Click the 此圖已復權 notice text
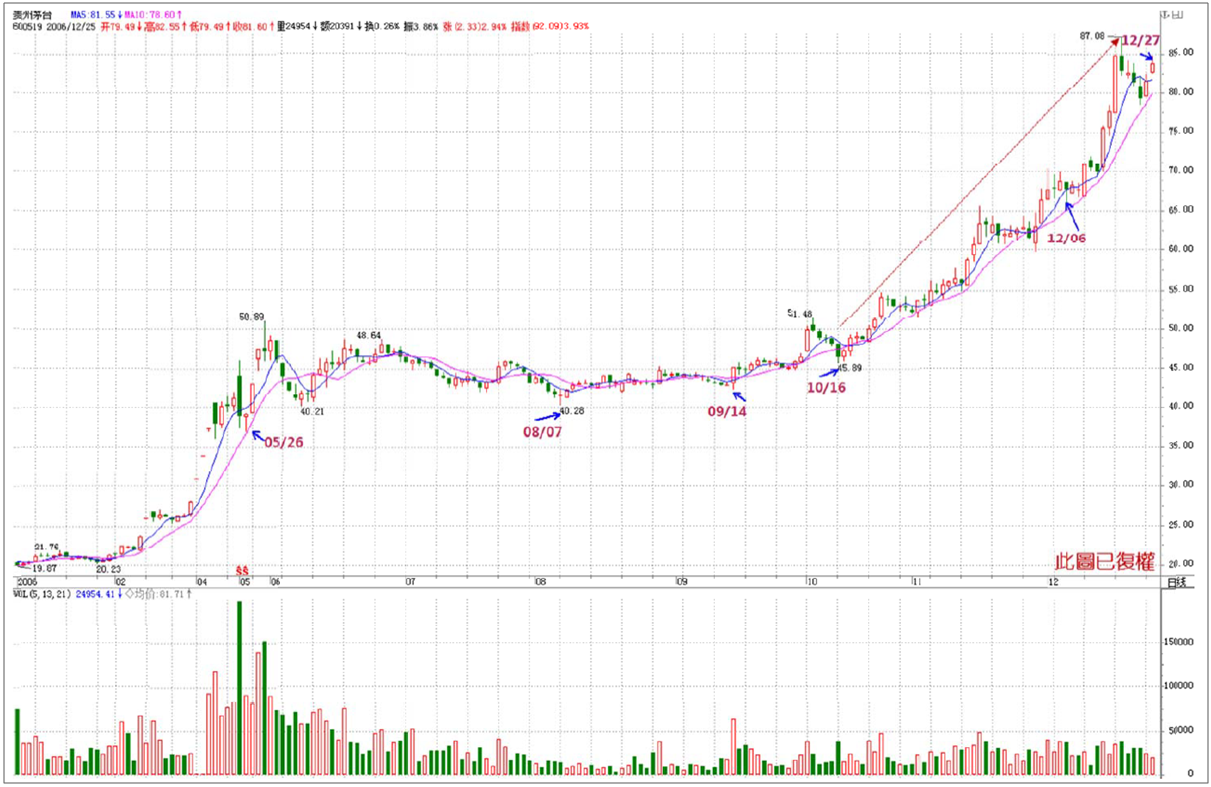 pos(1107,562)
